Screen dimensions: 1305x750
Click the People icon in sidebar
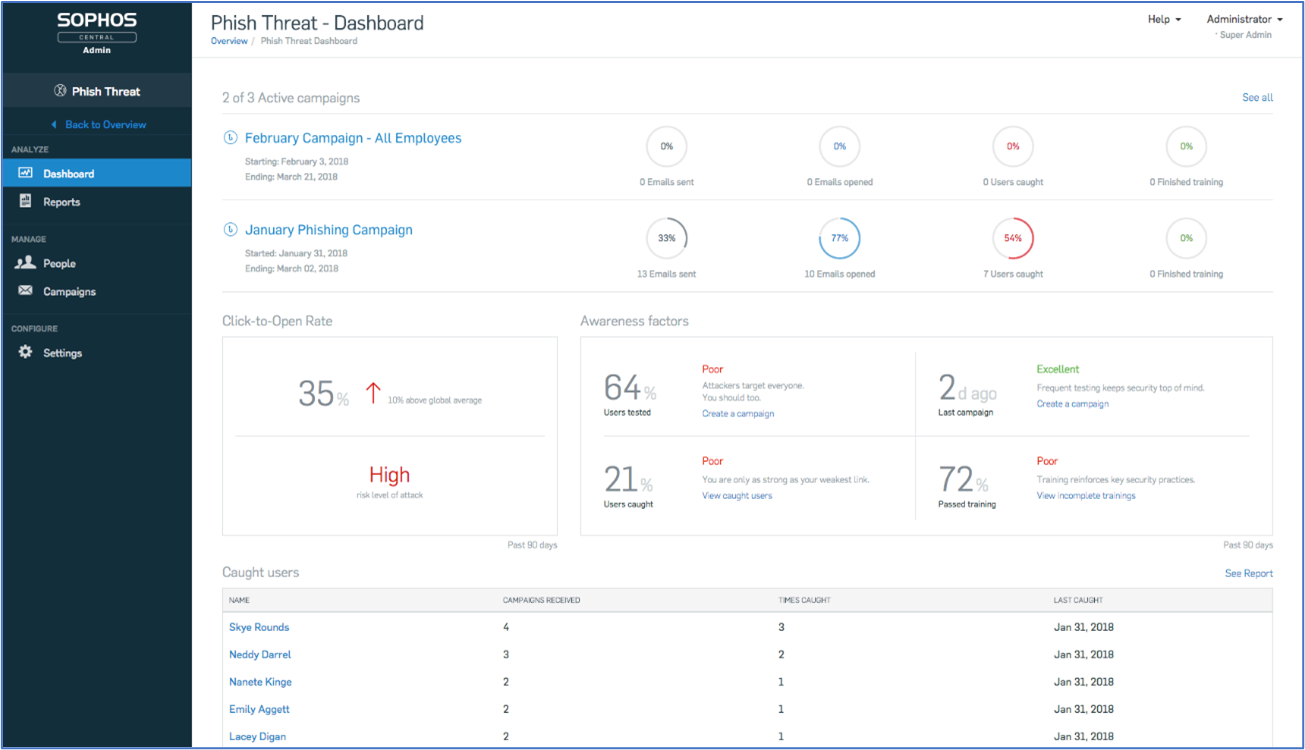26,263
